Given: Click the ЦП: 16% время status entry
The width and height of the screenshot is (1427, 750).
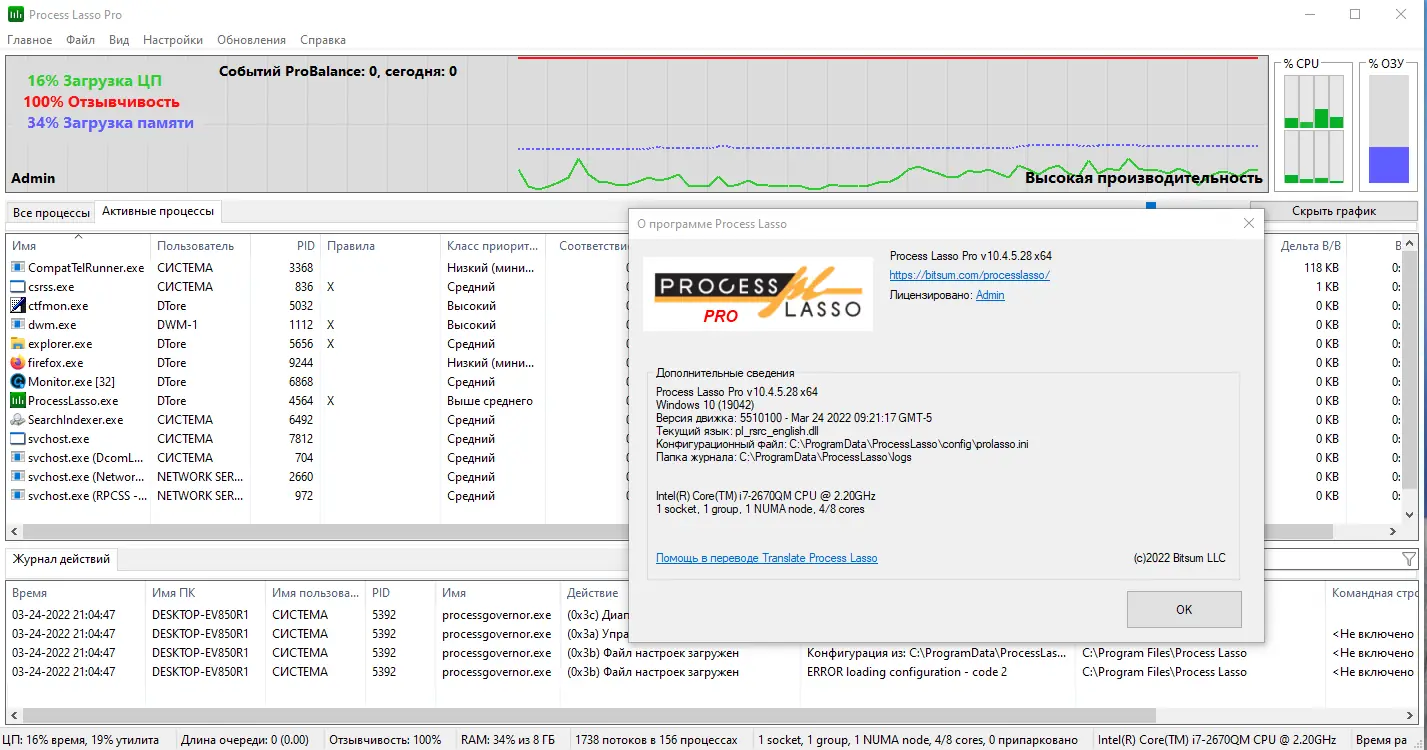Looking at the screenshot, I should 81,740.
